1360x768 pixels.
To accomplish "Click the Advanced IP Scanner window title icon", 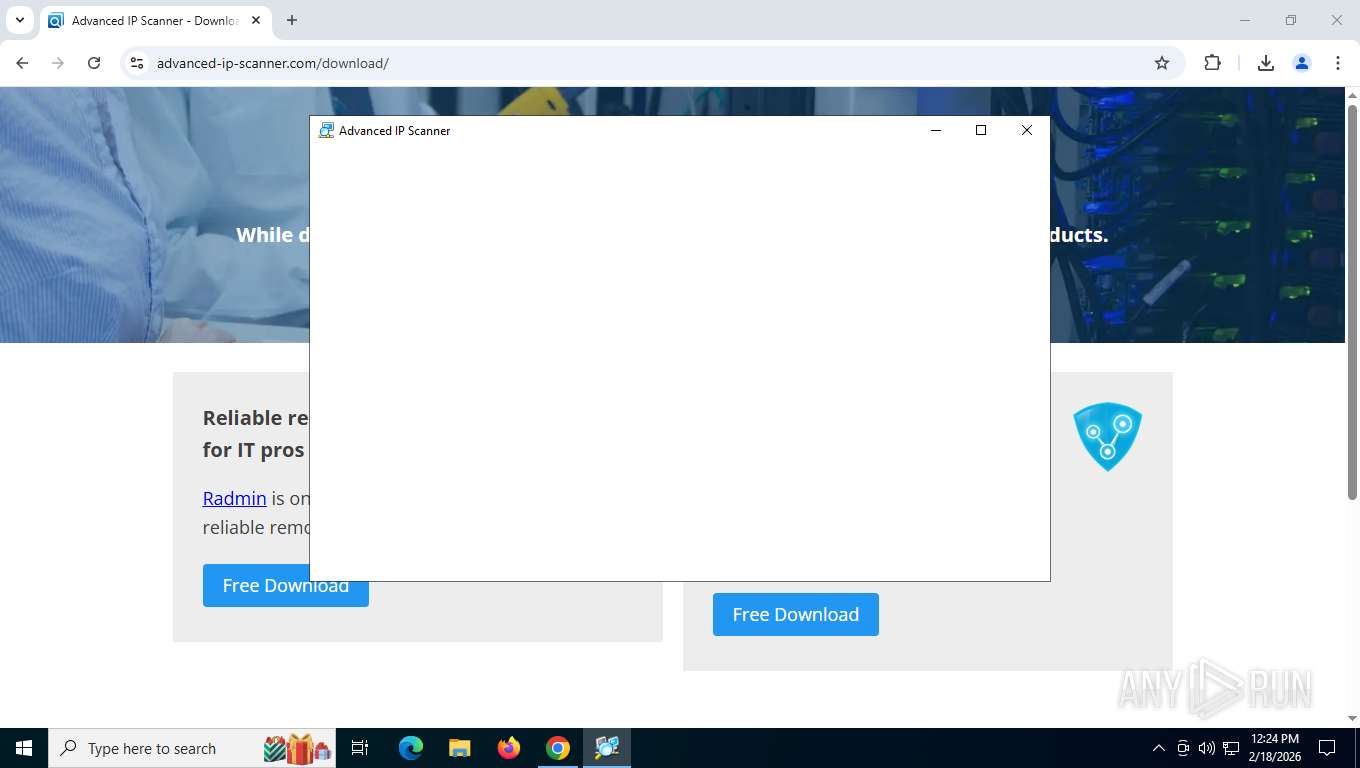I will click(x=326, y=130).
